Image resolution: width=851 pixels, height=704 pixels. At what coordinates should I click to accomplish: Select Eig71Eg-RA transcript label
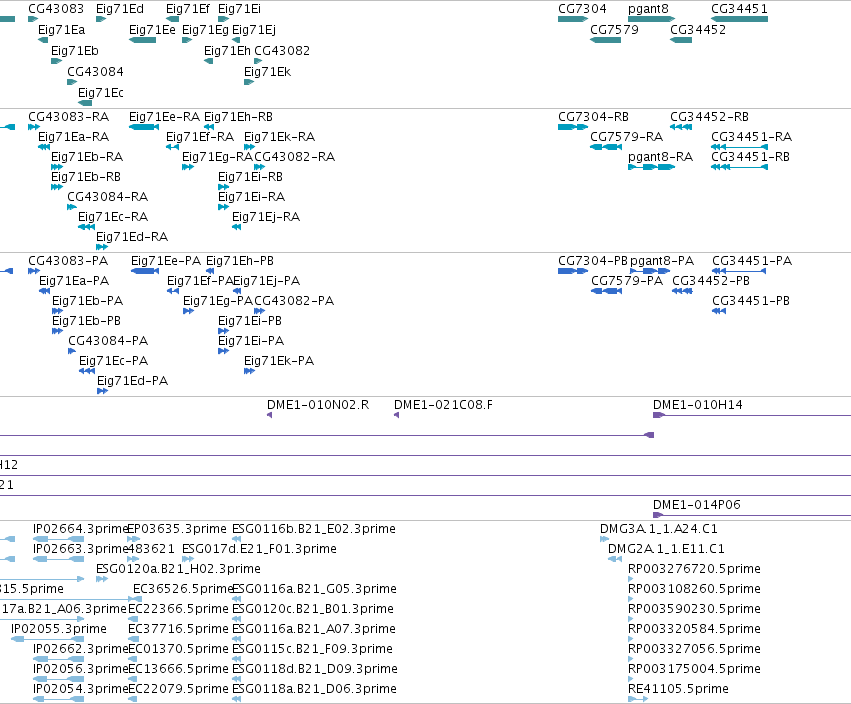click(217, 157)
